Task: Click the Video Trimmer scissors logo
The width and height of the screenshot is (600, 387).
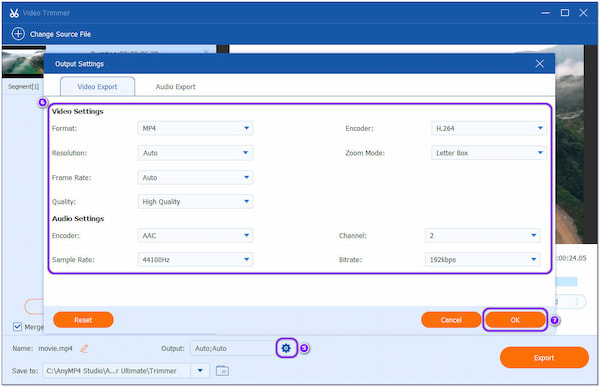Action: (14, 13)
